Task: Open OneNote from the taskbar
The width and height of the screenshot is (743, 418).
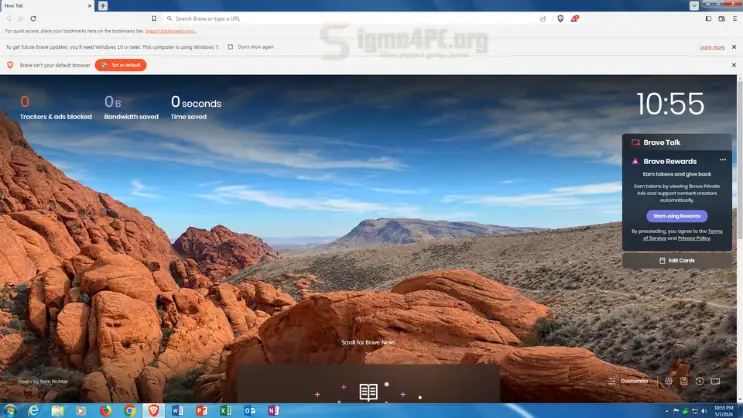Action: click(x=273, y=410)
